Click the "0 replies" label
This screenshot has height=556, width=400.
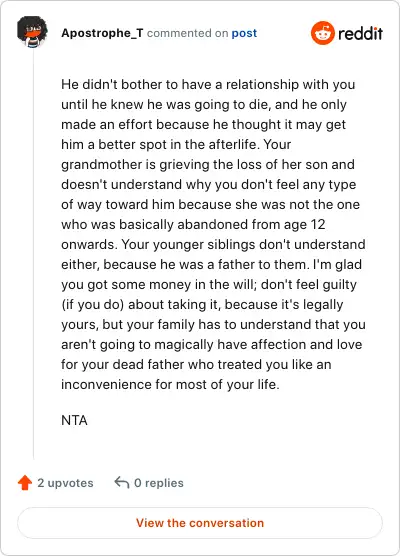point(159,483)
